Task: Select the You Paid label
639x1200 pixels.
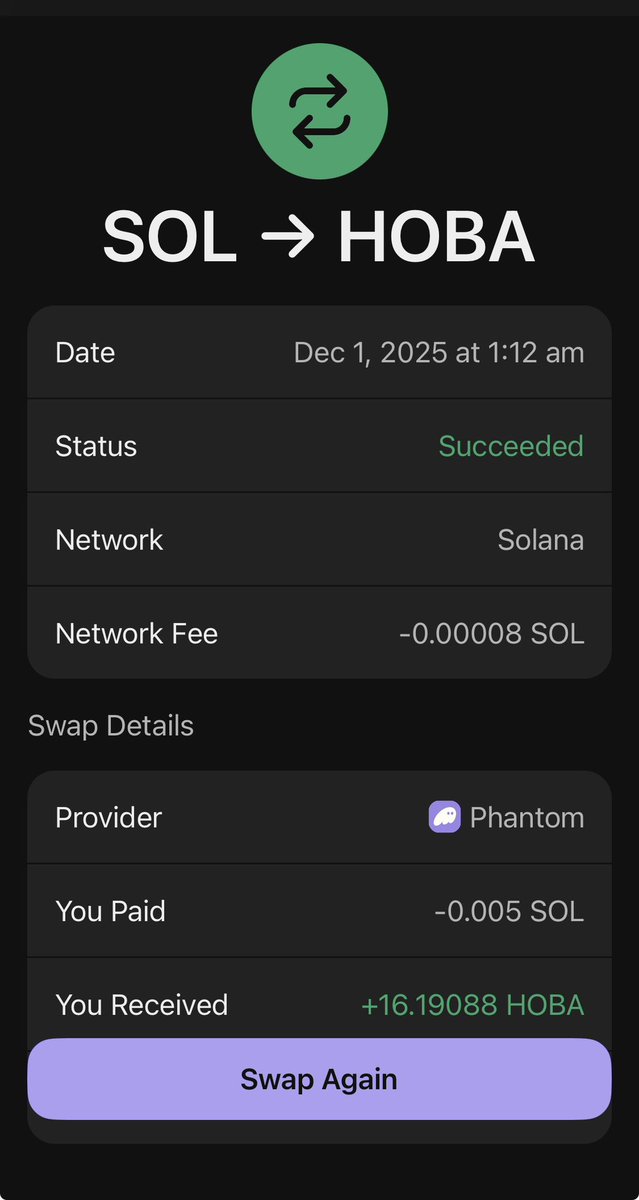Action: click(x=110, y=911)
